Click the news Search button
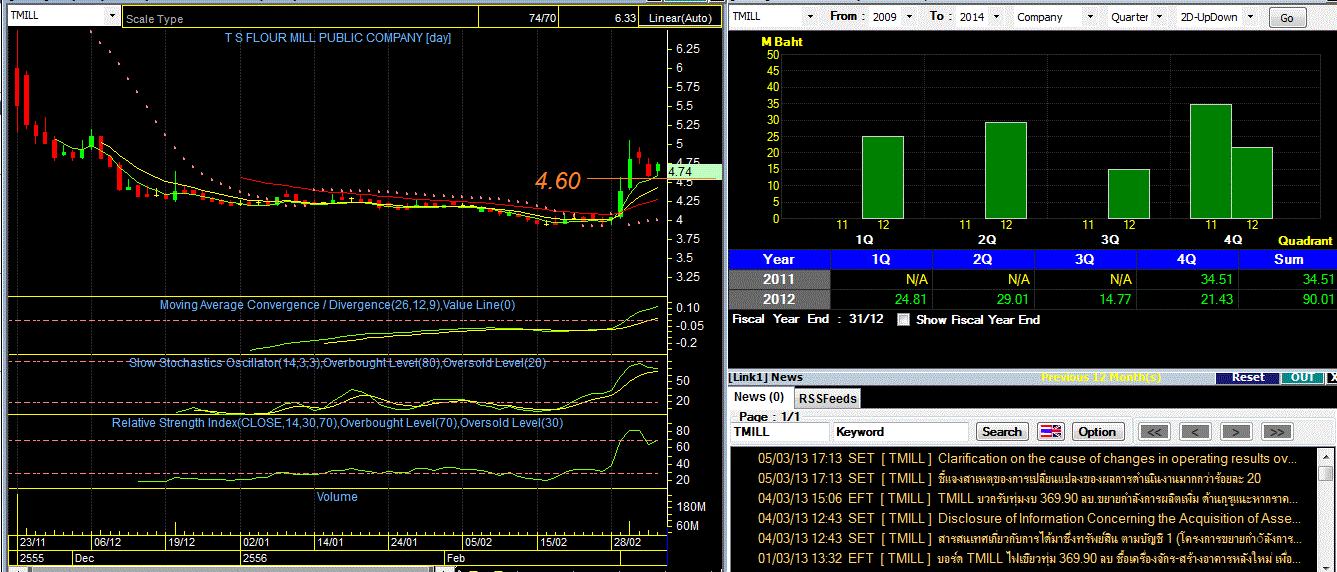Image resolution: width=1337 pixels, height=572 pixels. (x=1002, y=432)
